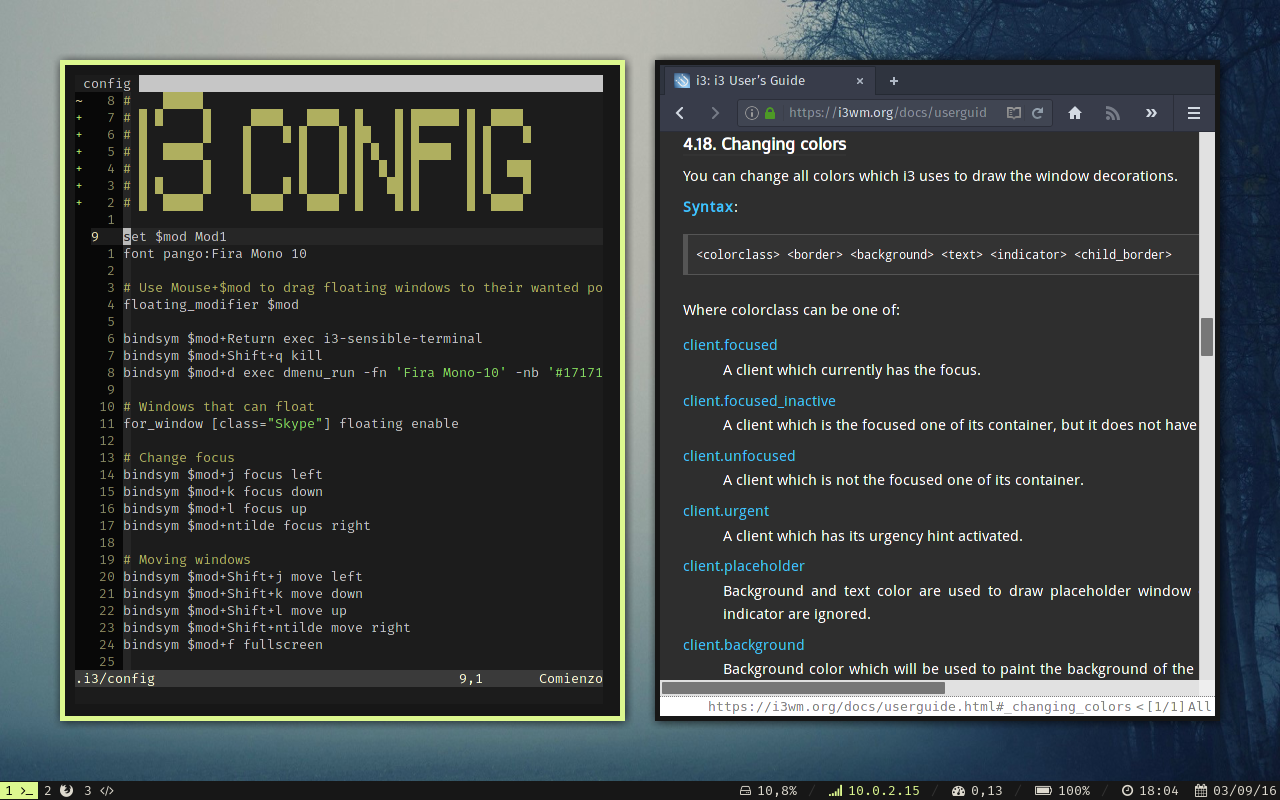1280x800 pixels.
Task: Click the battery 100% indicator
Action: click(x=1062, y=790)
